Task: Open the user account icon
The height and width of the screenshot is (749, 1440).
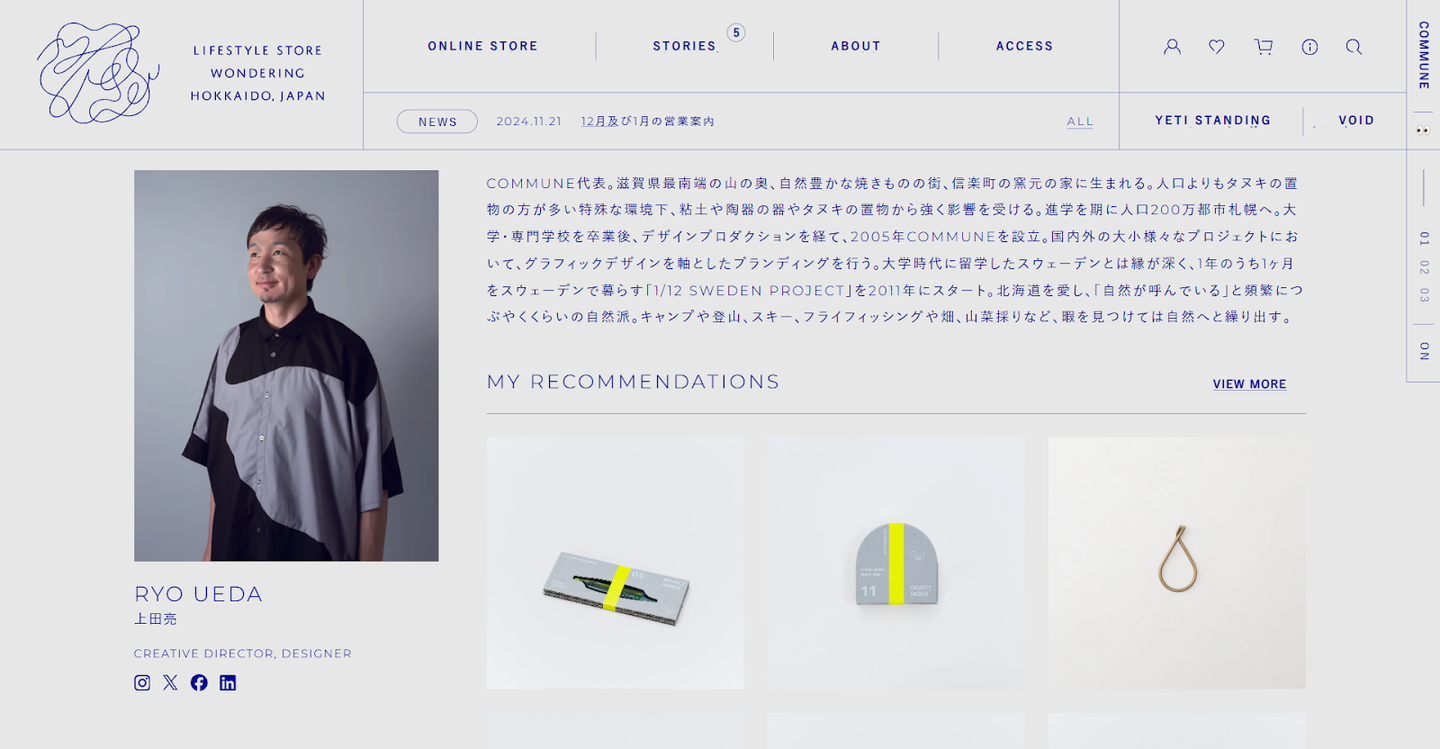Action: (1172, 47)
